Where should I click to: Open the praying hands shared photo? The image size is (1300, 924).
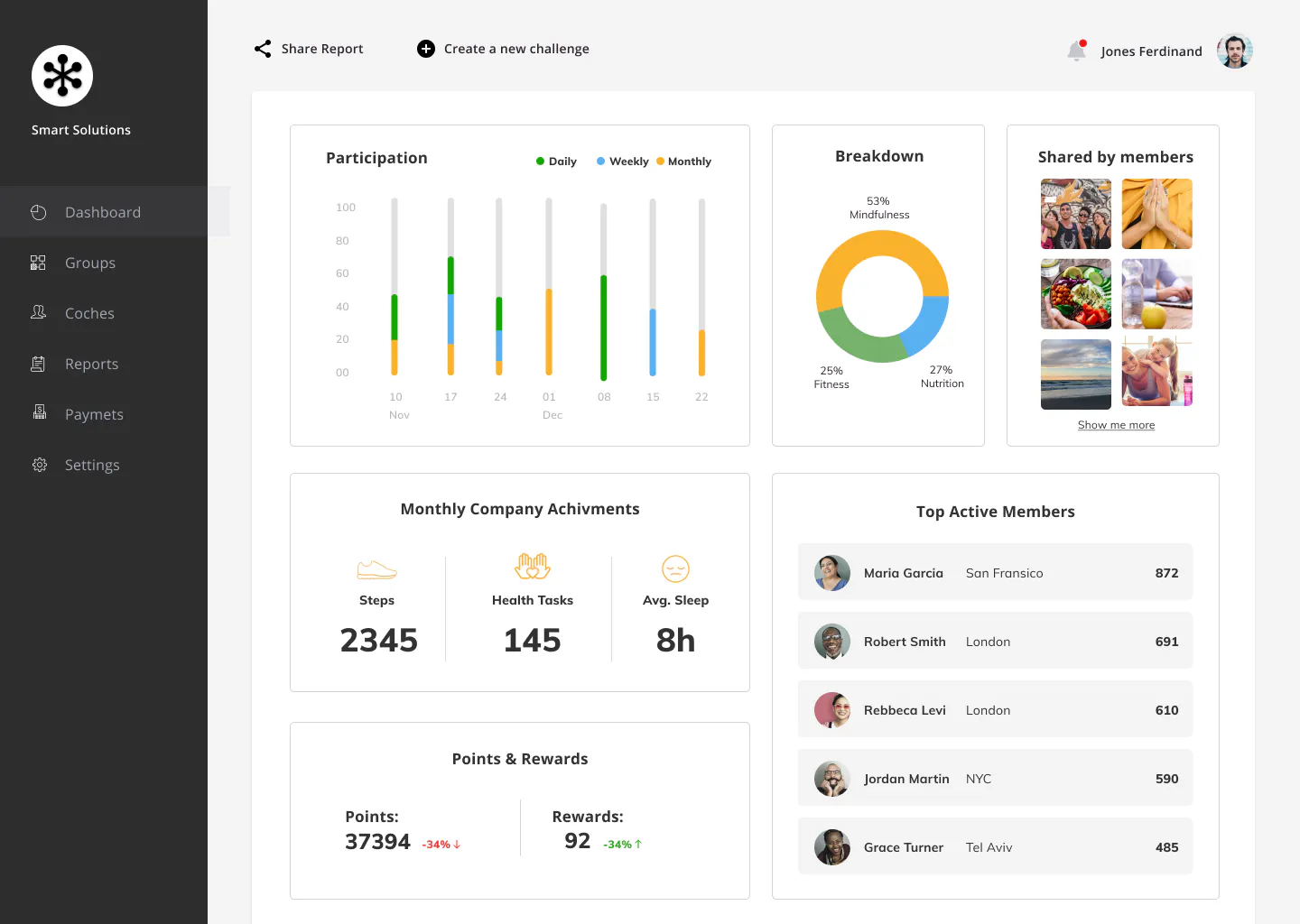click(1156, 214)
